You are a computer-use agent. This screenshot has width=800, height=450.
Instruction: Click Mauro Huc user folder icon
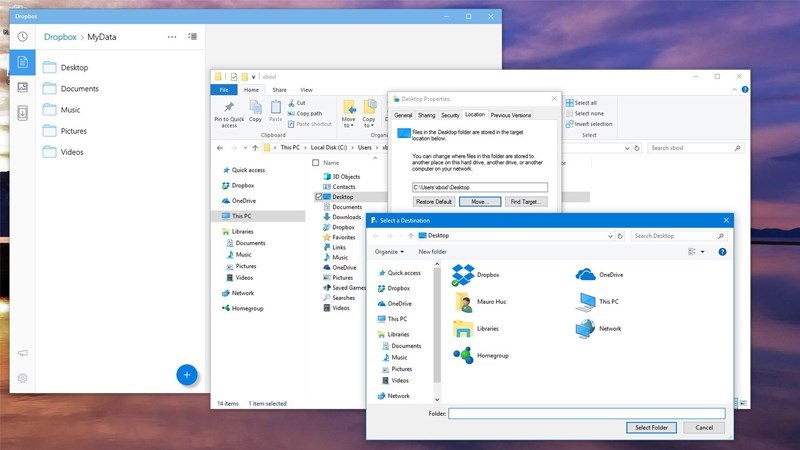tap(463, 302)
